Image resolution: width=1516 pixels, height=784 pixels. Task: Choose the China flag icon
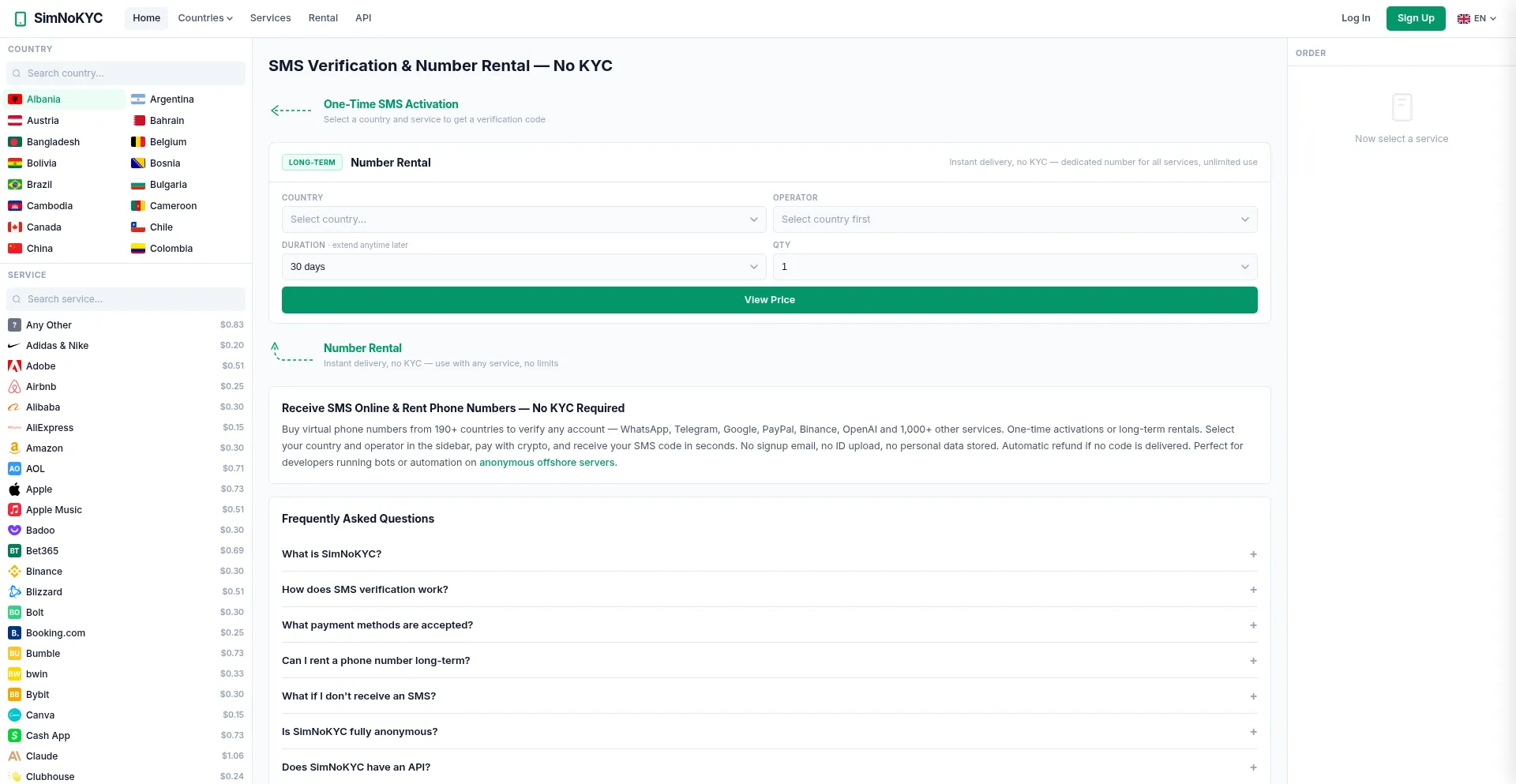click(x=15, y=249)
